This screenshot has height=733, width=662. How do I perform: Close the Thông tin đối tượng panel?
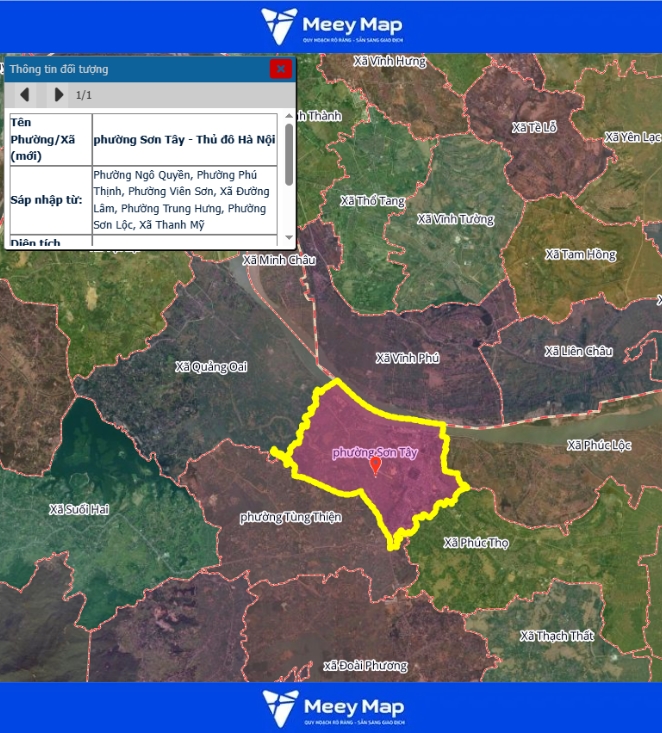281,69
